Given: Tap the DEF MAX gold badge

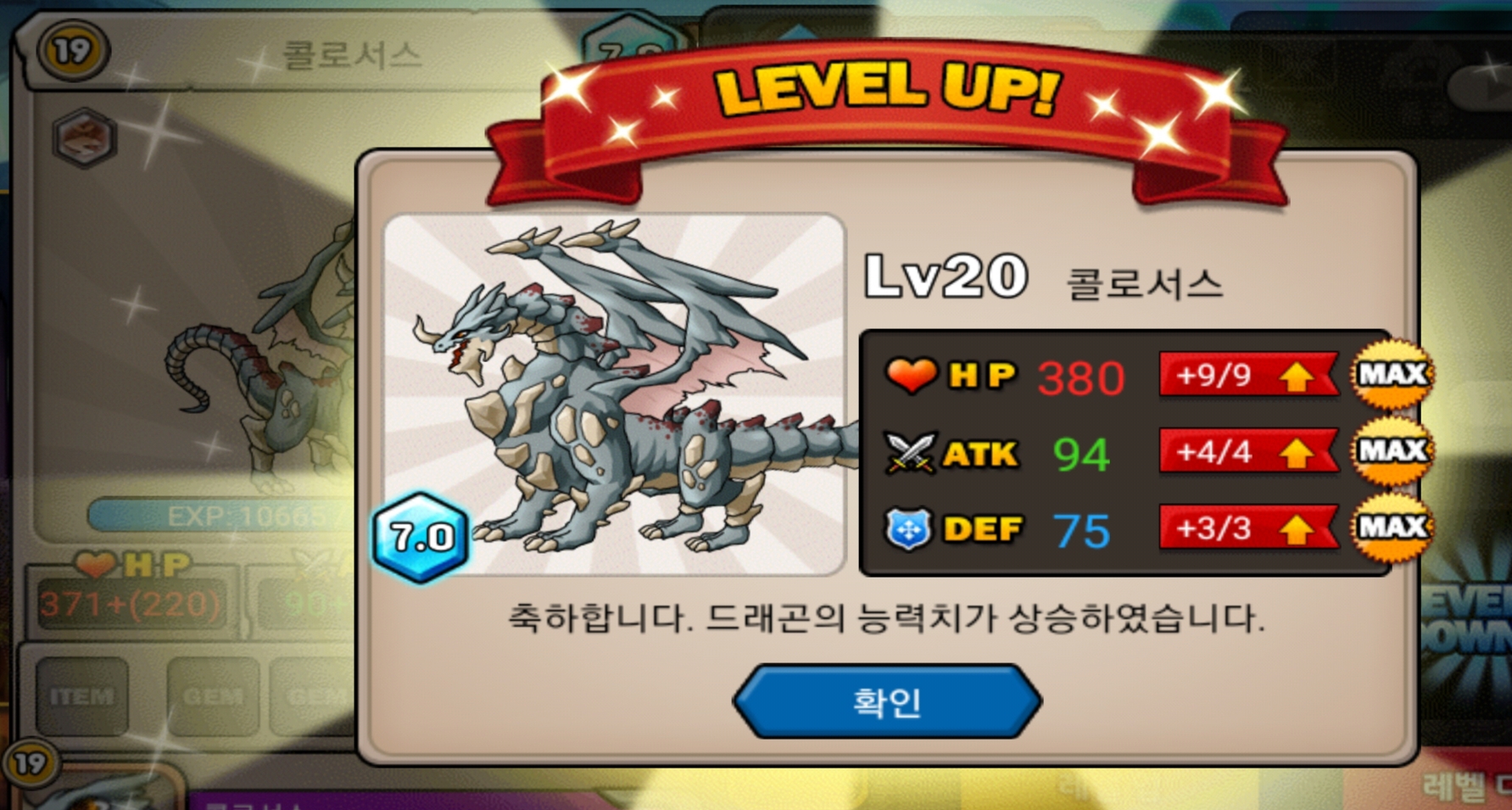Looking at the screenshot, I should click(x=1392, y=528).
